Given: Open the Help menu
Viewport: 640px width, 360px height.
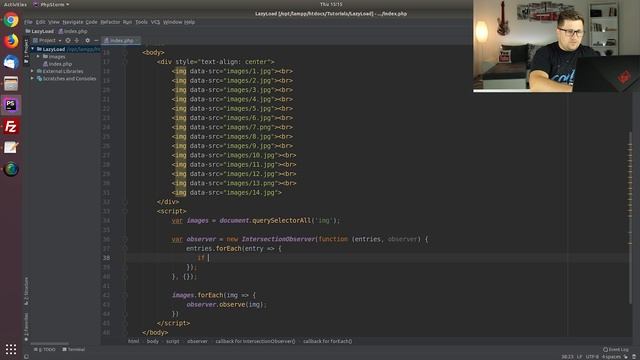Looking at the screenshot, I should (x=189, y=22).
